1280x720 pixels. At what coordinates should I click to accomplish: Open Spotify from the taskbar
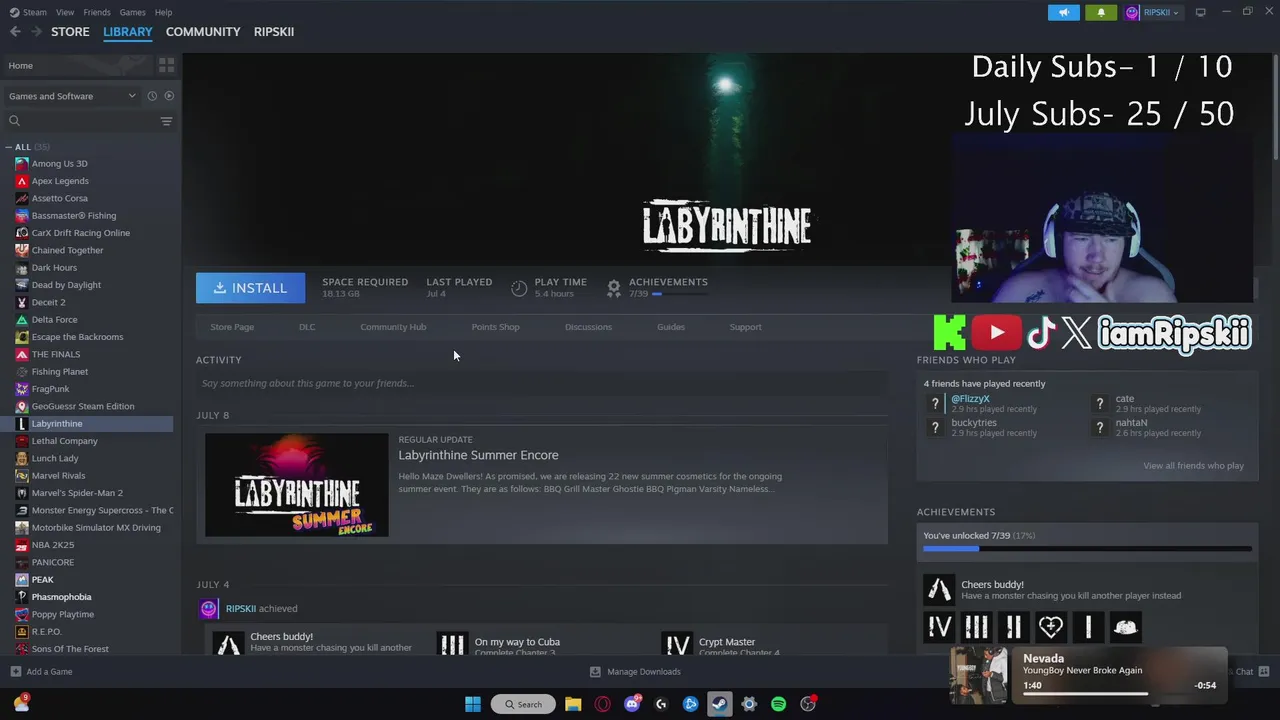778,704
